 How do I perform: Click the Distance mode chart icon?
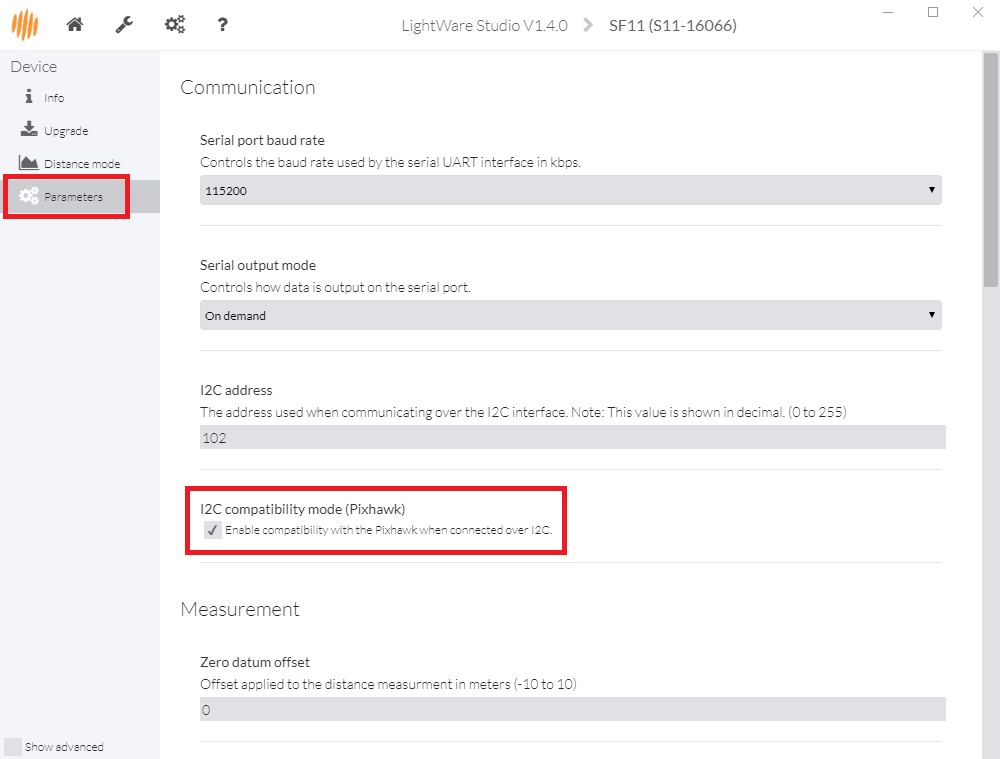[x=29, y=163]
